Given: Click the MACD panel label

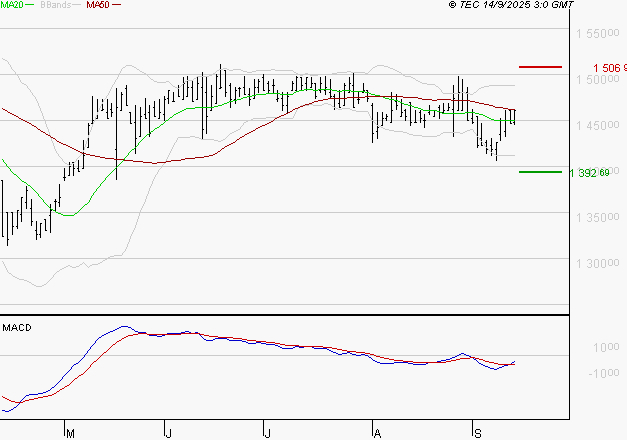Looking at the screenshot, I should [17, 327].
